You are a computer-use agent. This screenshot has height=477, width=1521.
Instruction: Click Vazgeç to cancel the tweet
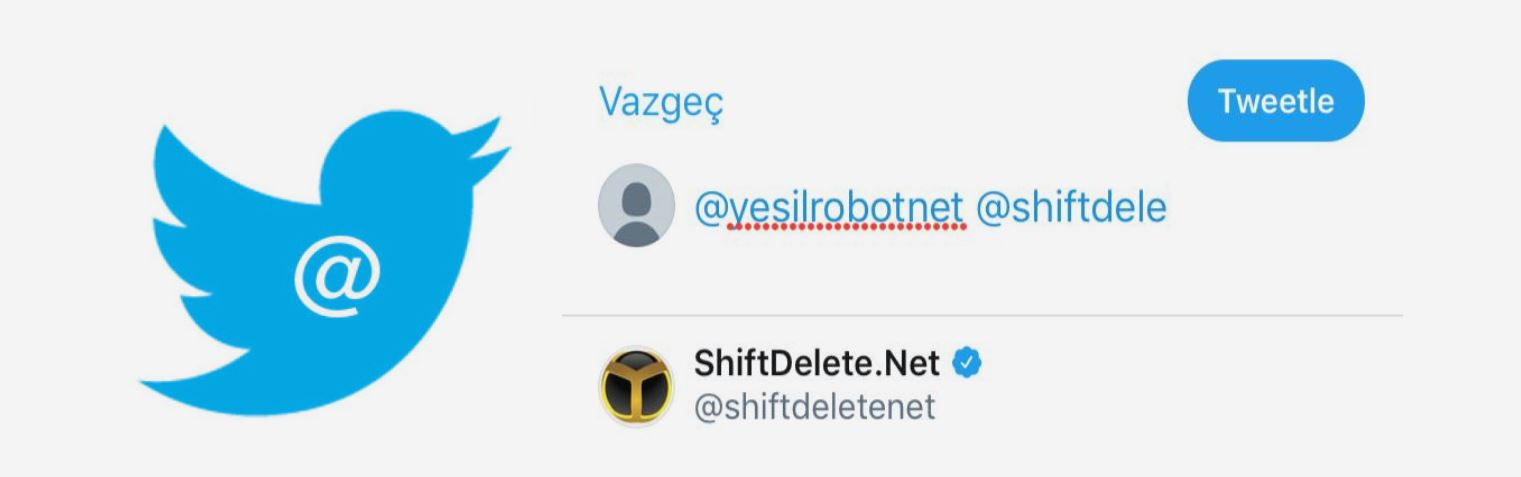(x=660, y=103)
